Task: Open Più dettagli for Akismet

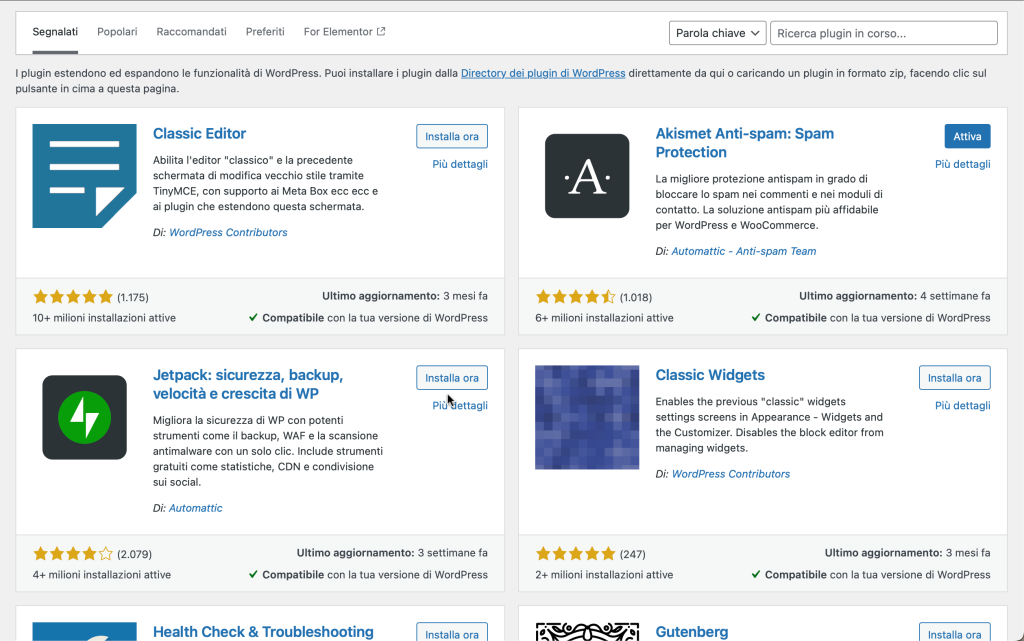Action: click(963, 164)
